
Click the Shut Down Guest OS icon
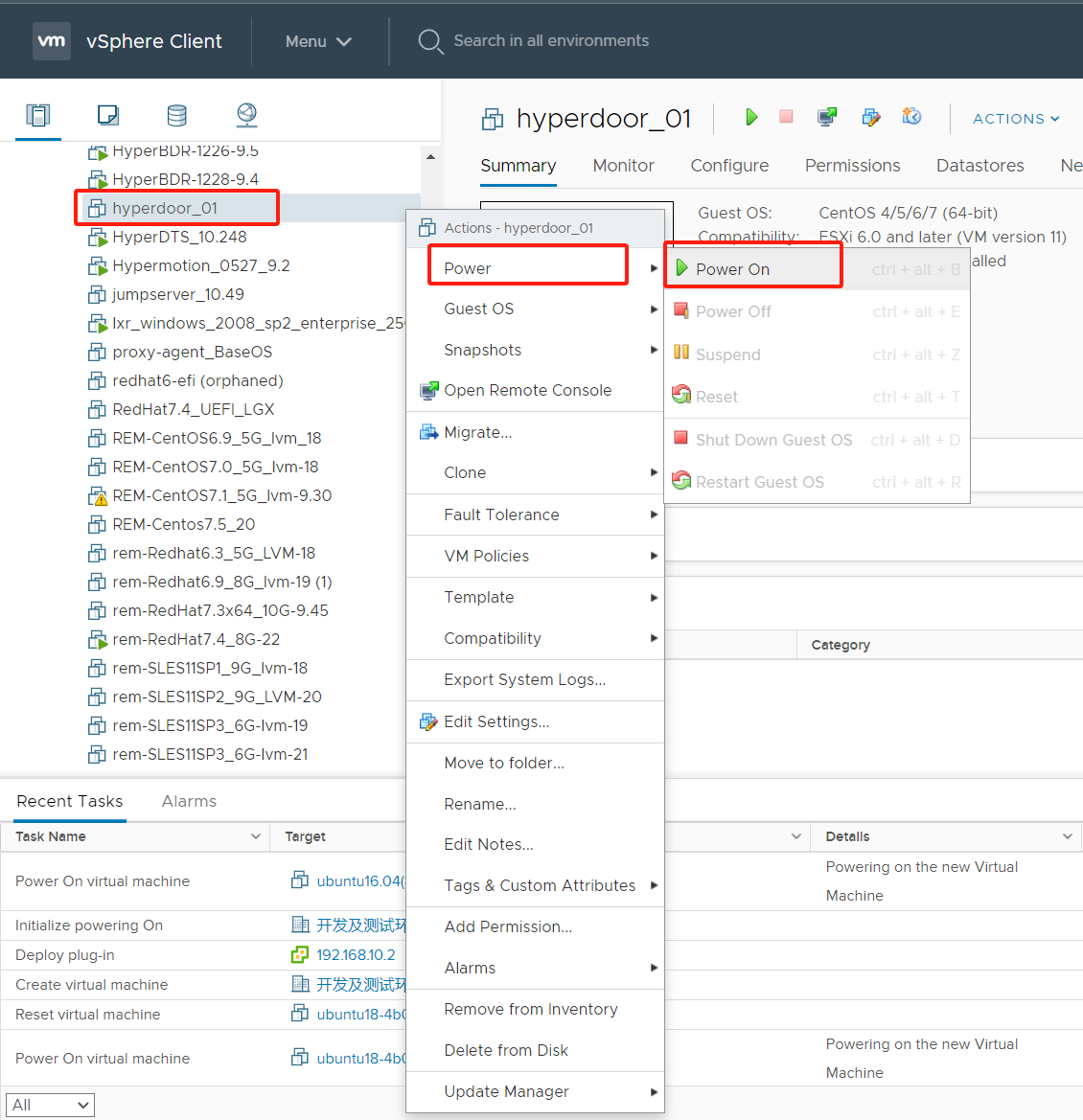coord(680,437)
